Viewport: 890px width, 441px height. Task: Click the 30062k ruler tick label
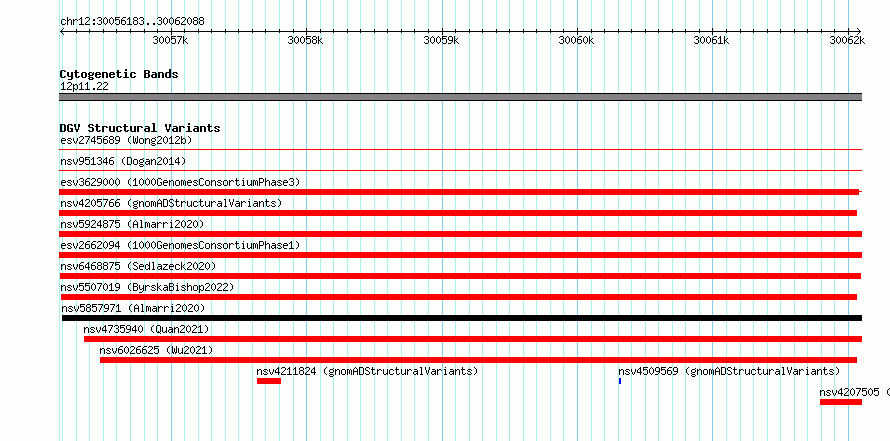click(x=847, y=40)
